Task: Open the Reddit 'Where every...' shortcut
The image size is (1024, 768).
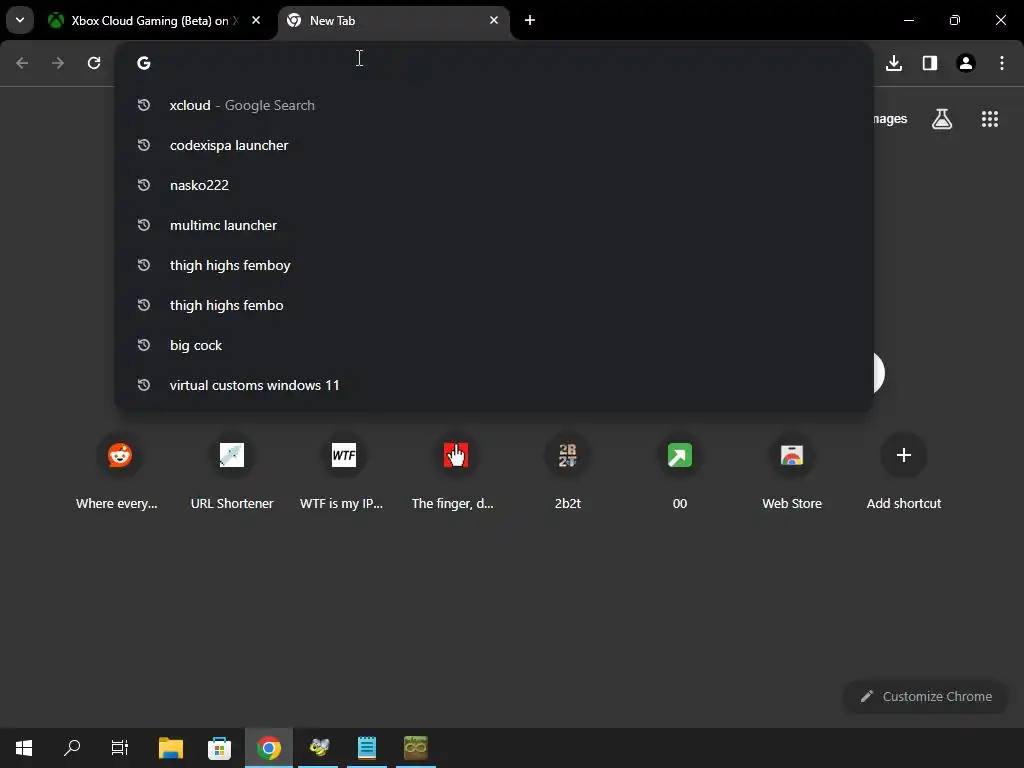Action: 120,472
